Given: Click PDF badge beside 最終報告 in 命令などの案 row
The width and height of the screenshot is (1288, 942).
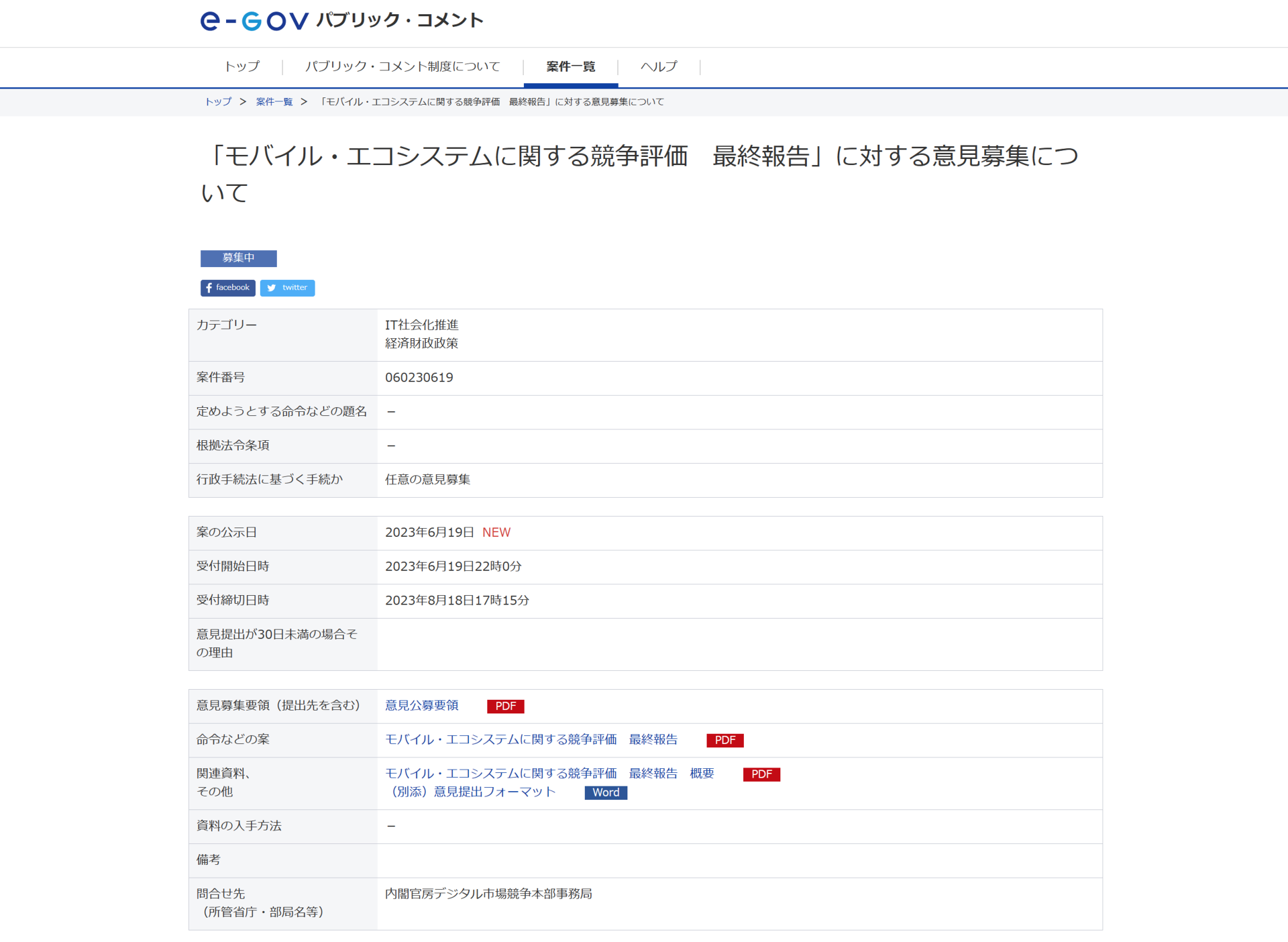Looking at the screenshot, I should click(724, 740).
